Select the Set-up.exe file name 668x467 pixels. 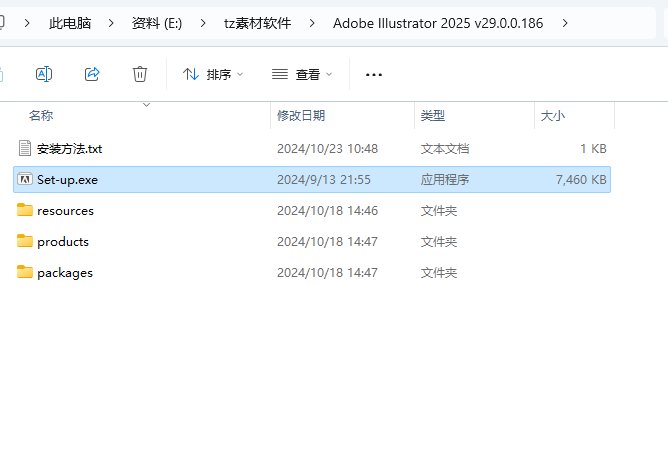tap(67, 180)
